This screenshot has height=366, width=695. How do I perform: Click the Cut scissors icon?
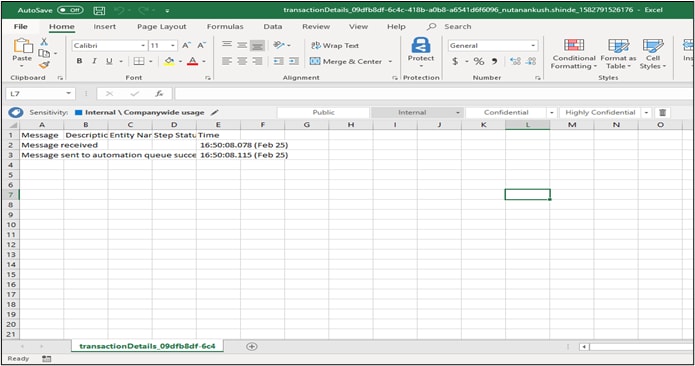(x=44, y=42)
